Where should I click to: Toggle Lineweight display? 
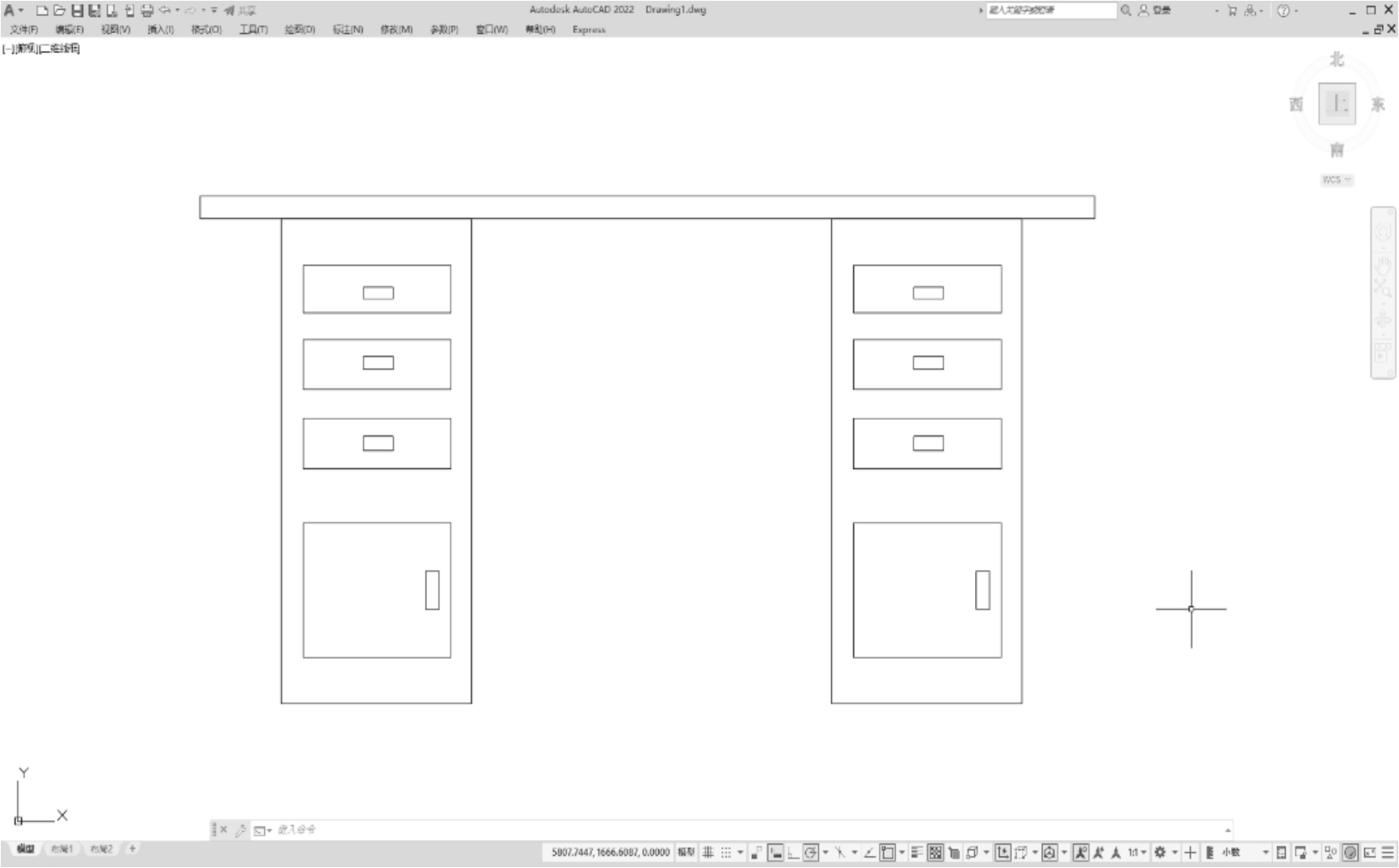click(917, 852)
